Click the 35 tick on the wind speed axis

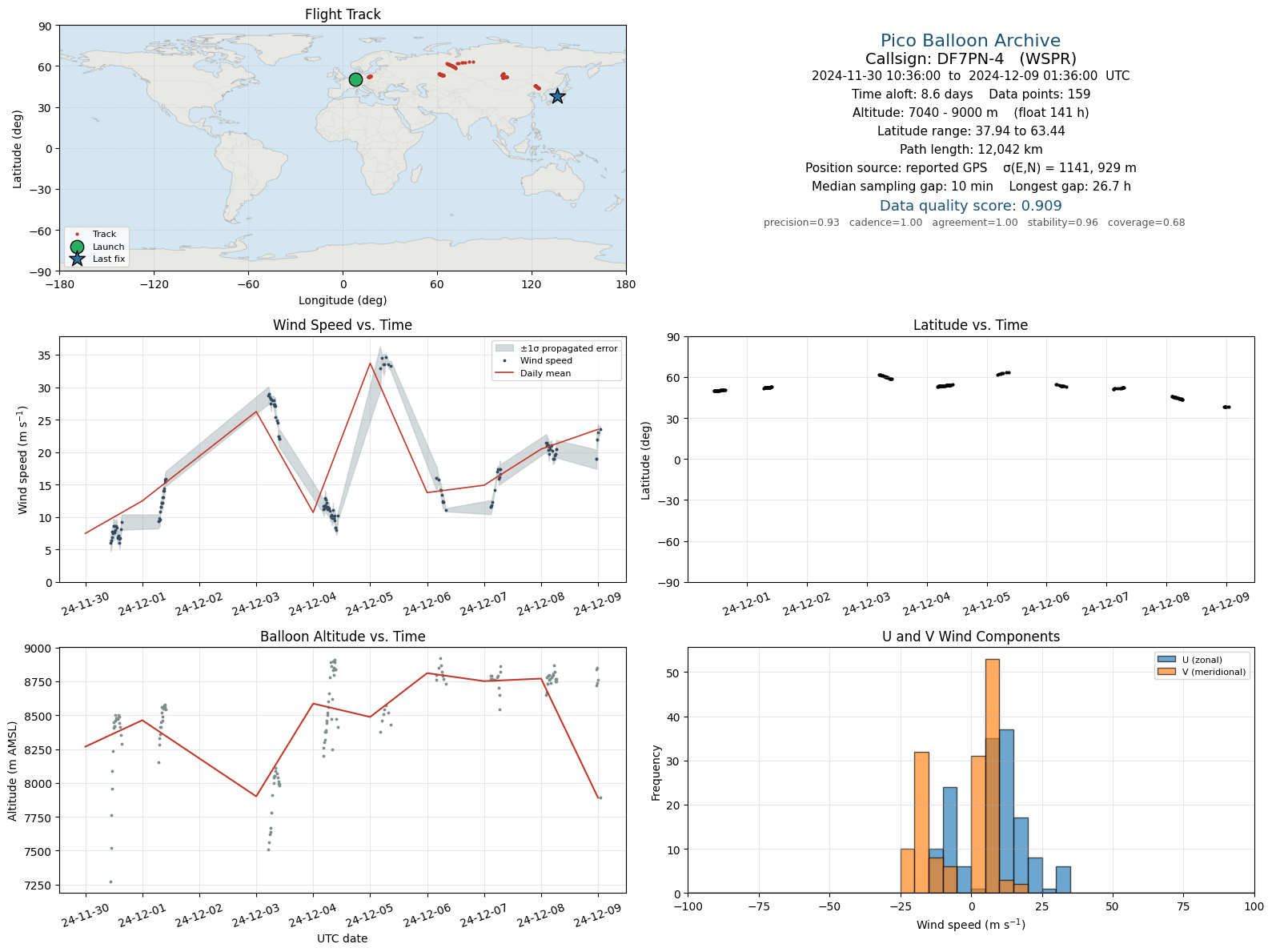coord(45,355)
